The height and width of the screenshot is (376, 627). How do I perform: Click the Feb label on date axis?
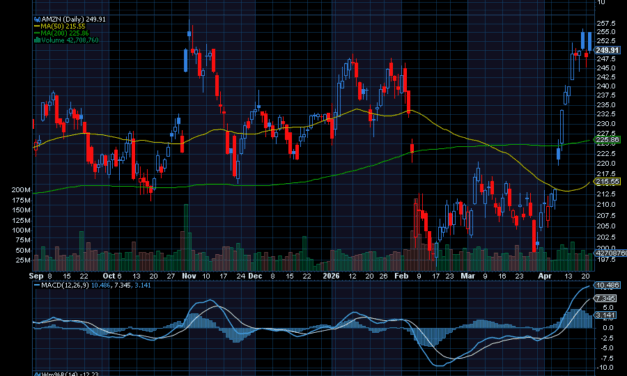tap(401, 276)
